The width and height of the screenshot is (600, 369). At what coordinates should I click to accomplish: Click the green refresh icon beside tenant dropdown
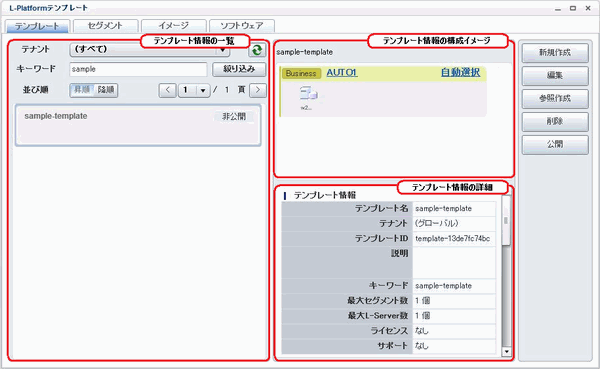(x=257, y=50)
